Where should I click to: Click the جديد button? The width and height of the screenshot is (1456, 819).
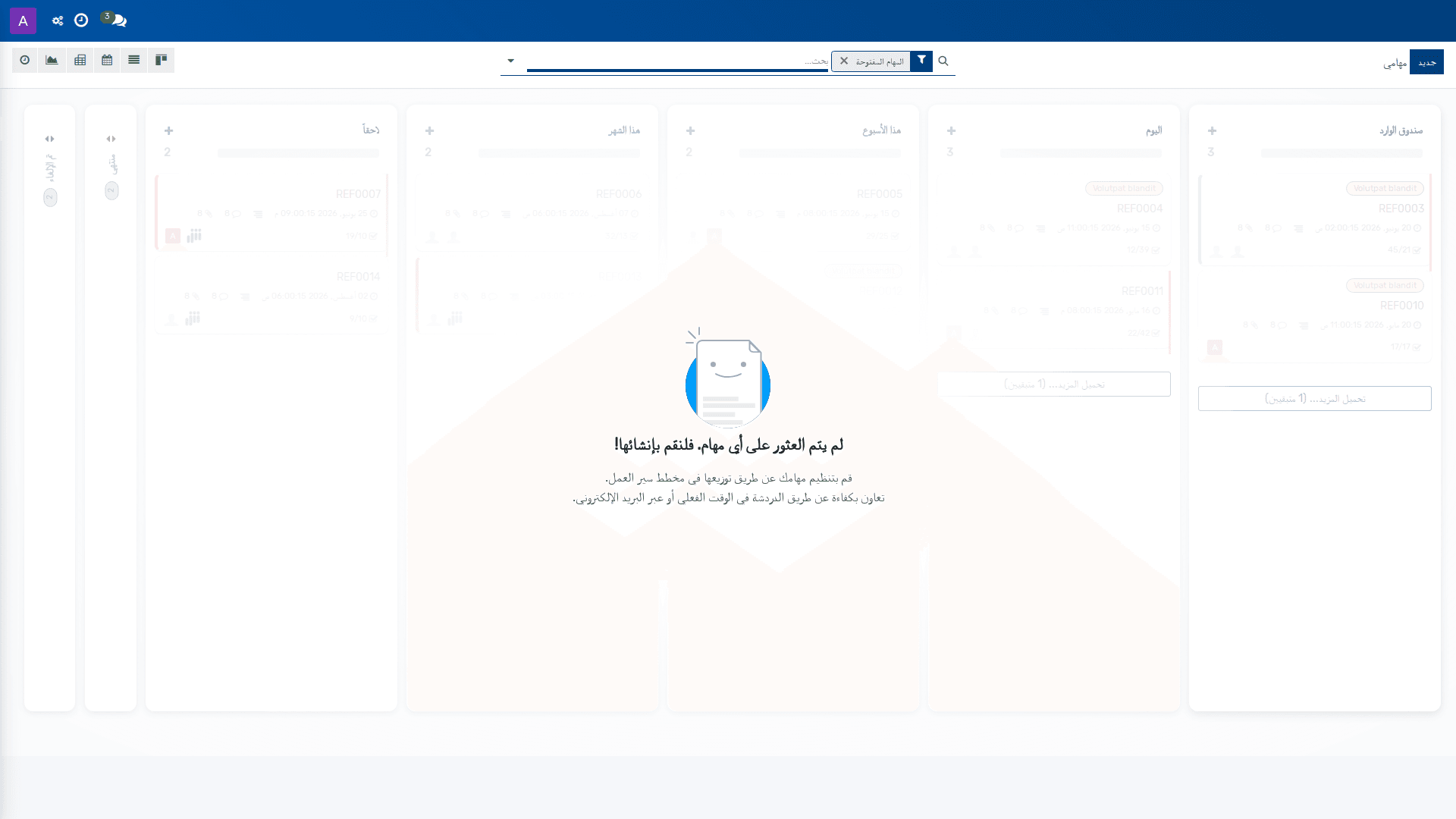(1426, 62)
